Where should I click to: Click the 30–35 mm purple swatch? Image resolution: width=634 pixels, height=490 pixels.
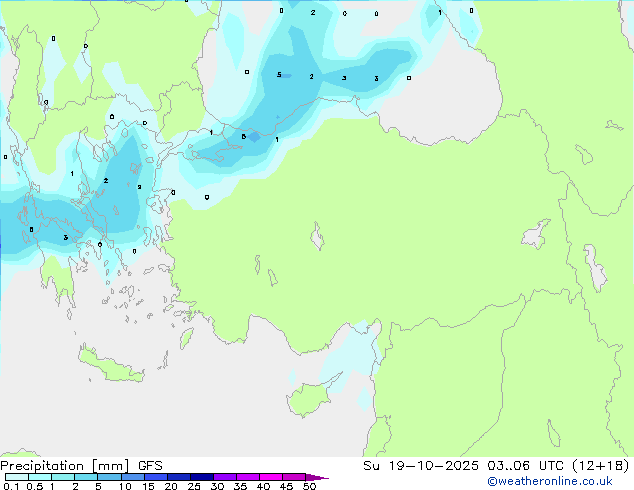pyautogui.click(x=225, y=477)
